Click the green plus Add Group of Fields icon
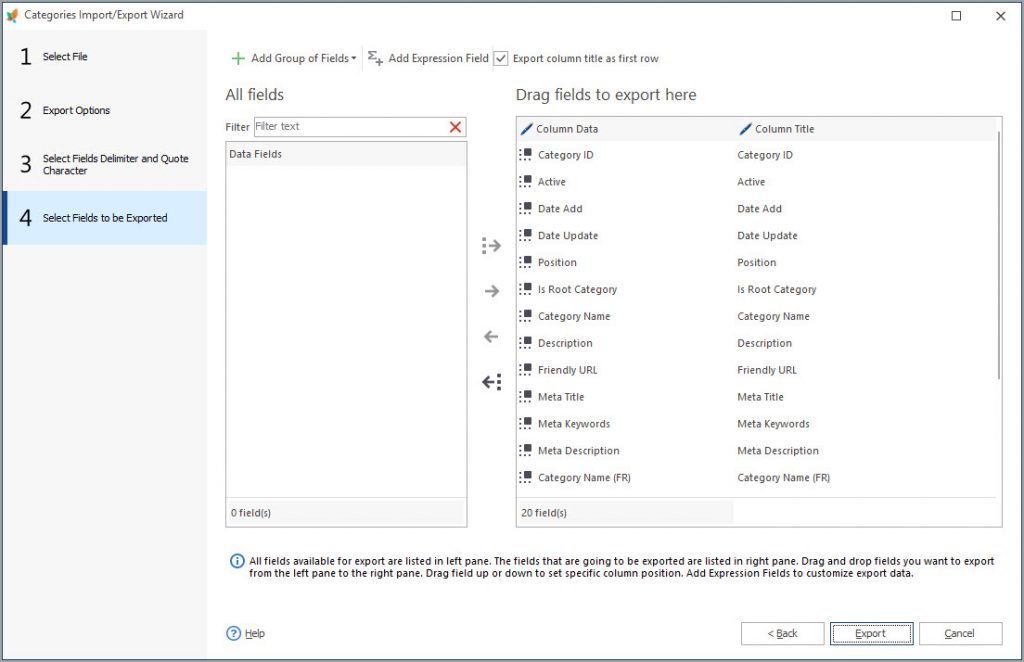This screenshot has height=662, width=1024. pos(239,58)
